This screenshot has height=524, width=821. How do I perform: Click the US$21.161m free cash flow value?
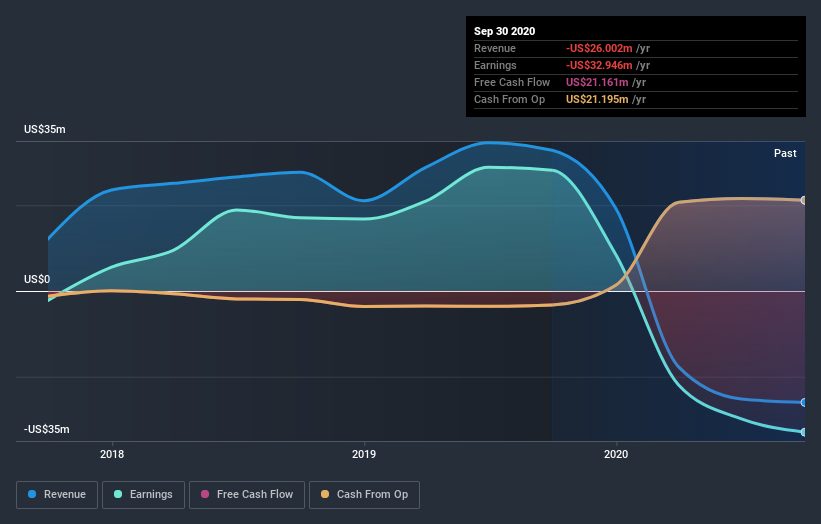597,82
